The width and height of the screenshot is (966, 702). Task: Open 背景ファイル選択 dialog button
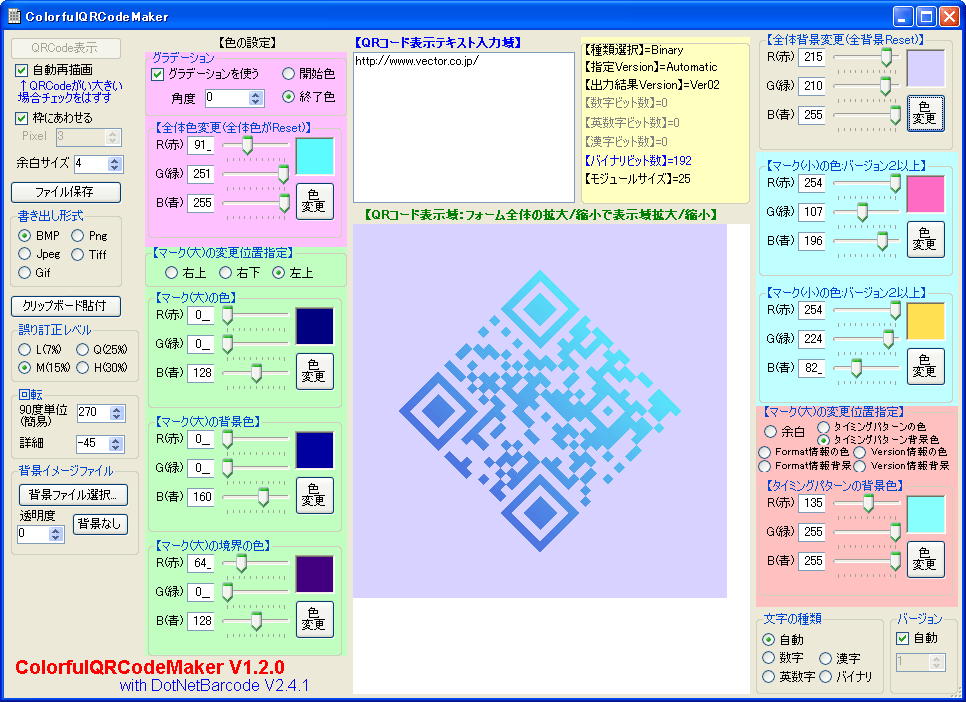pos(73,494)
